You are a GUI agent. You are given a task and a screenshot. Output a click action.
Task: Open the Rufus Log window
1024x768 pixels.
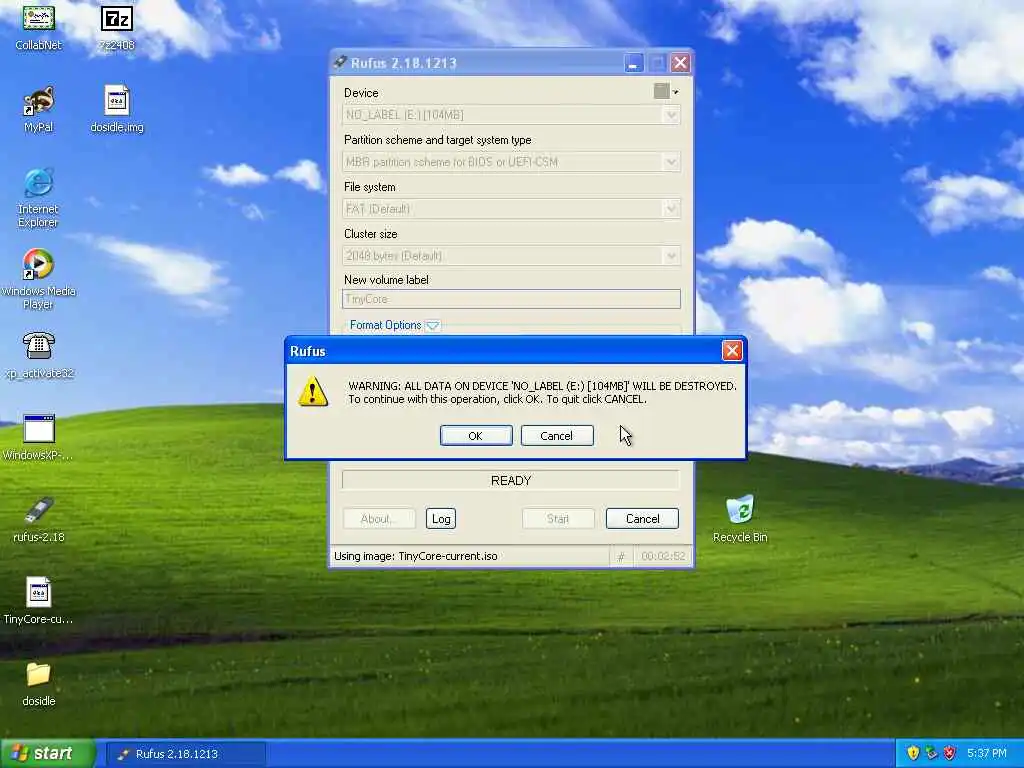click(441, 519)
